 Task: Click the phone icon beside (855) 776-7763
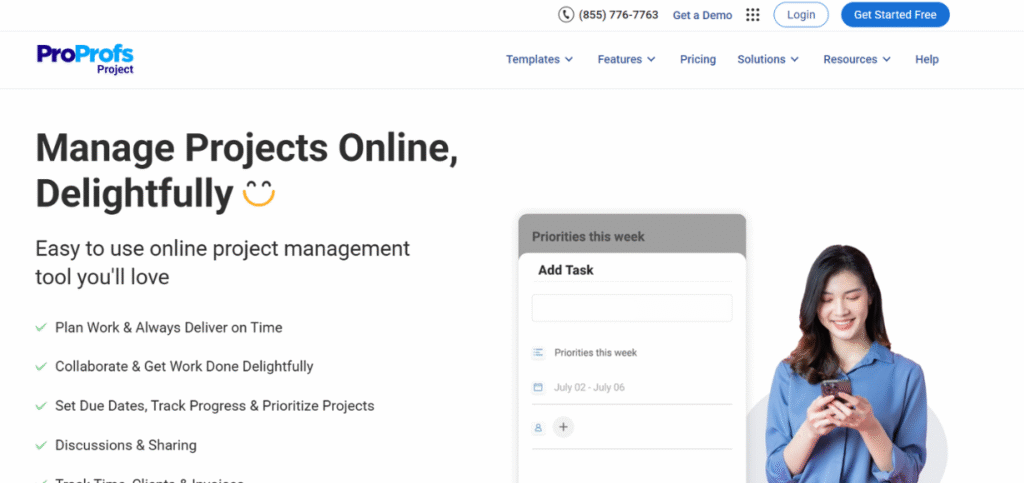[x=566, y=14]
